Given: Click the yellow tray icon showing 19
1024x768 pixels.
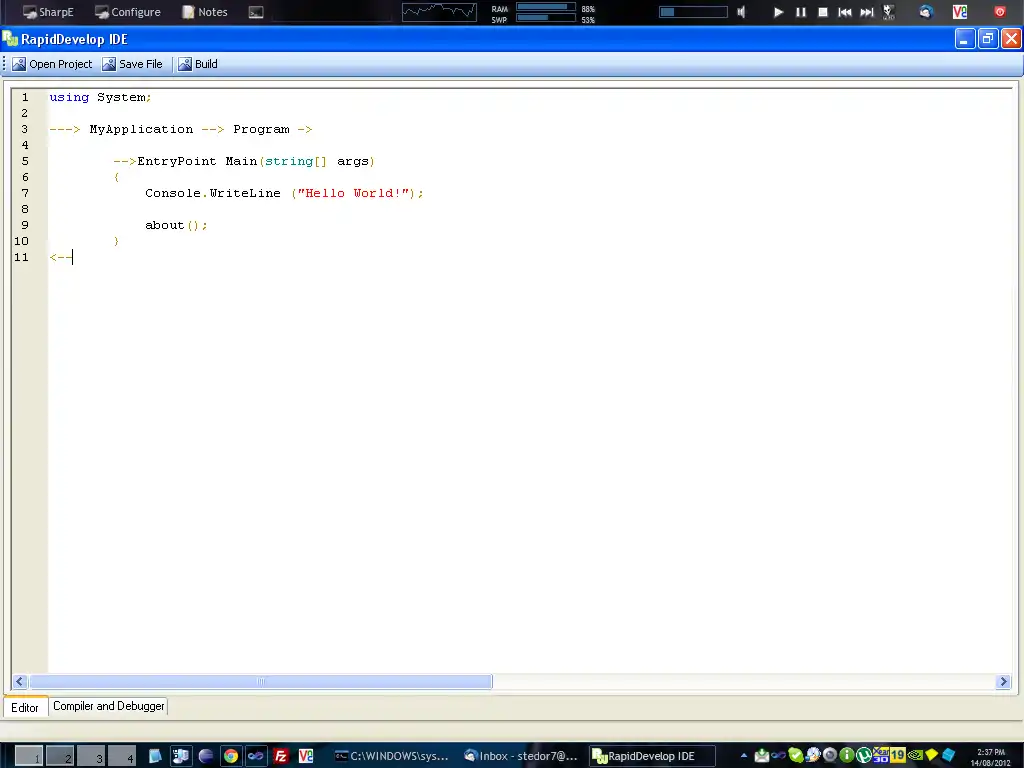Looking at the screenshot, I should click(x=898, y=756).
